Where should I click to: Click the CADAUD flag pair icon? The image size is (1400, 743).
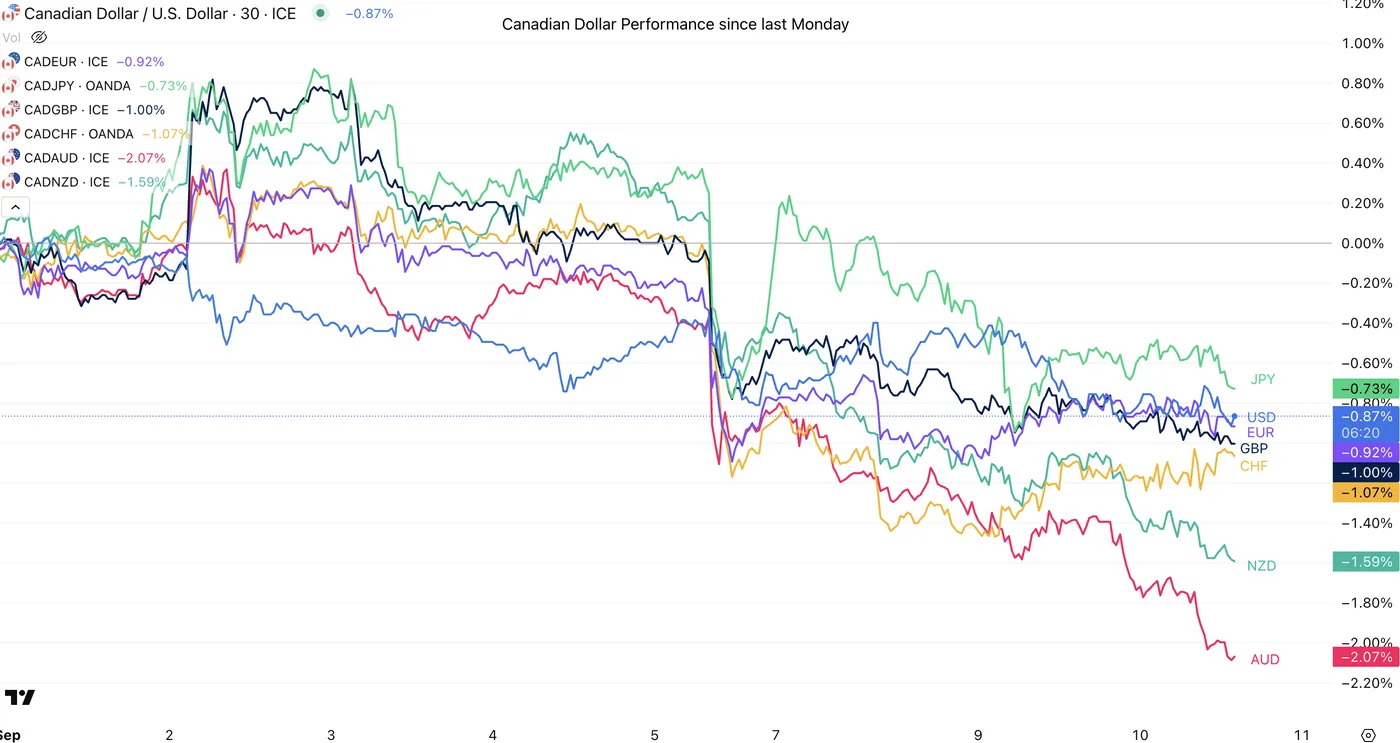click(11, 157)
